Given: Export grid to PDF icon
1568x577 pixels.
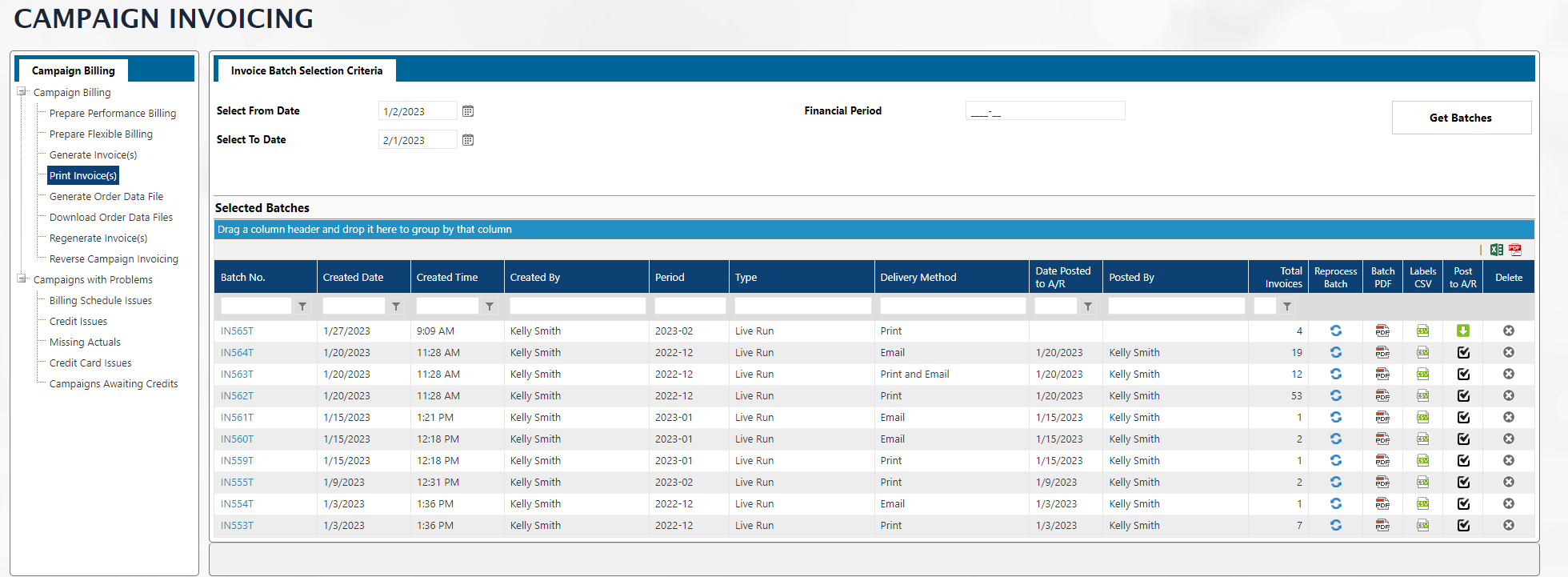Looking at the screenshot, I should (x=1515, y=250).
